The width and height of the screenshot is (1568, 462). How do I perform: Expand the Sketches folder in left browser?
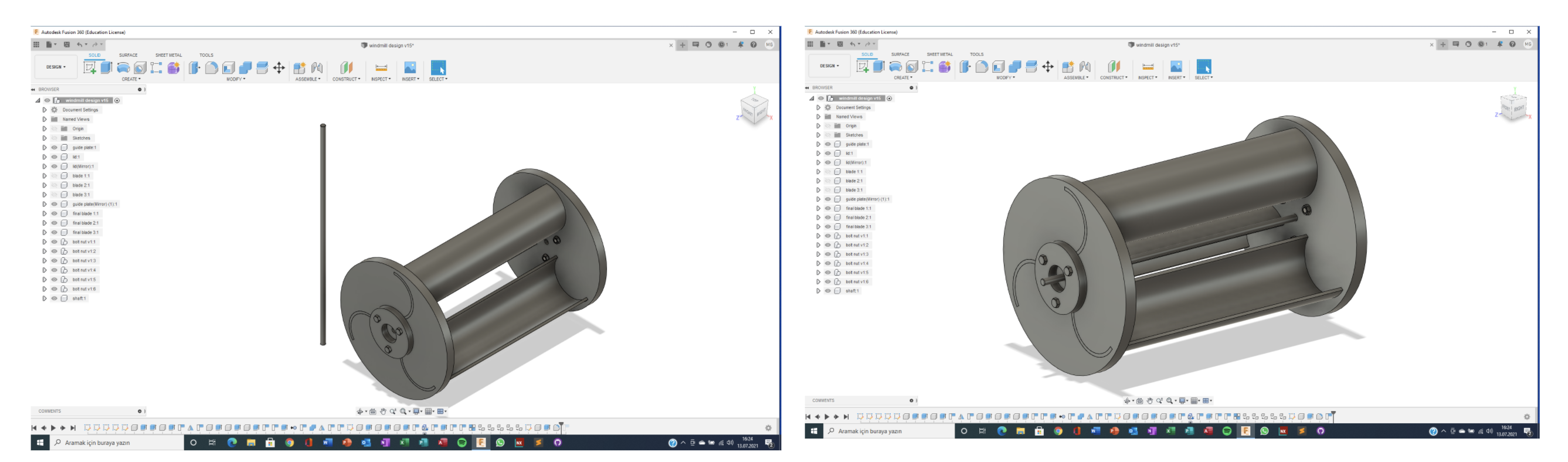click(x=45, y=138)
